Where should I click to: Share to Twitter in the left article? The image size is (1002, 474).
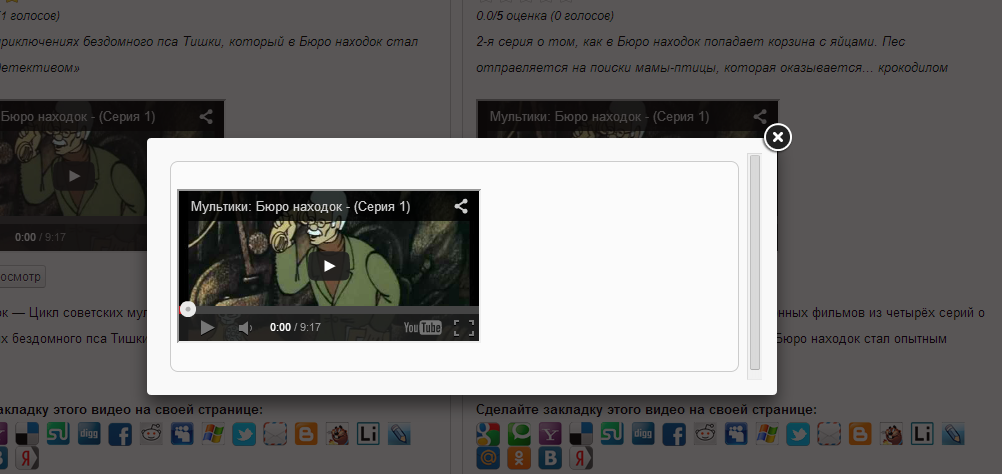(x=244, y=434)
